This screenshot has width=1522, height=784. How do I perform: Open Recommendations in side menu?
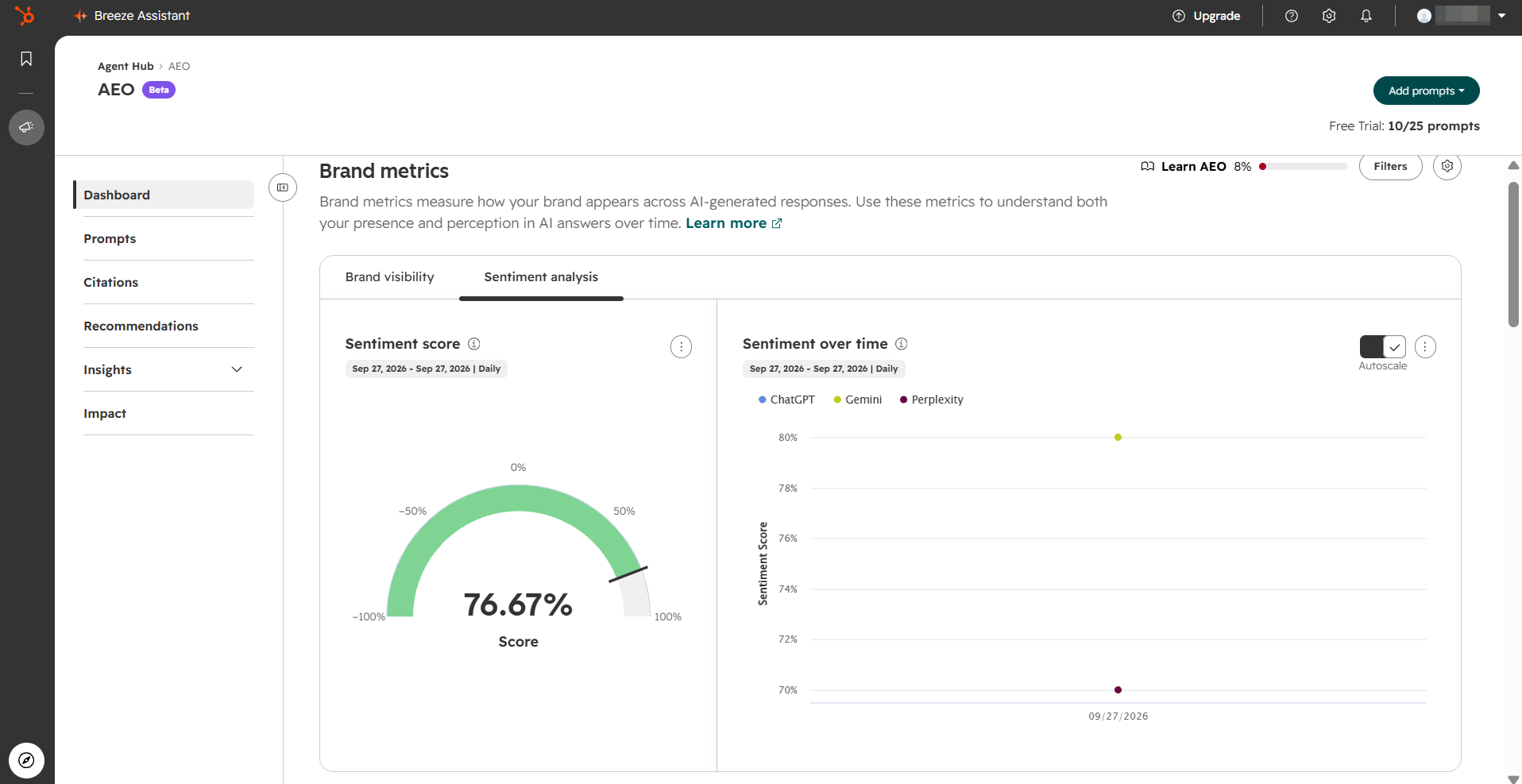pyautogui.click(x=141, y=326)
